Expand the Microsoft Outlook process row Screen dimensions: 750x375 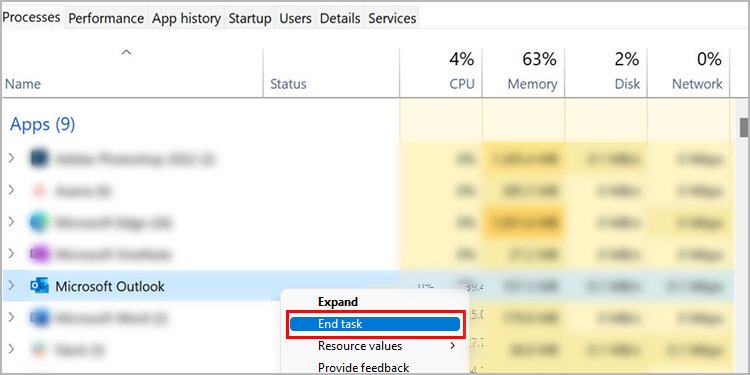[x=11, y=286]
